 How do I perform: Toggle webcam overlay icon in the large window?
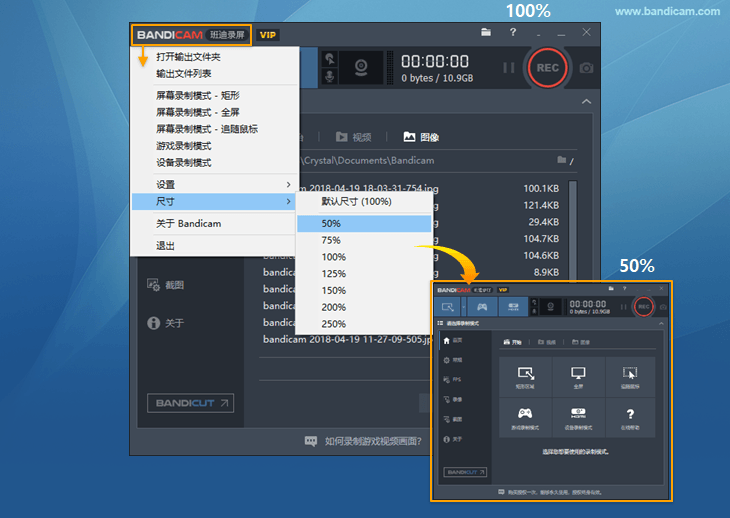coord(361,67)
